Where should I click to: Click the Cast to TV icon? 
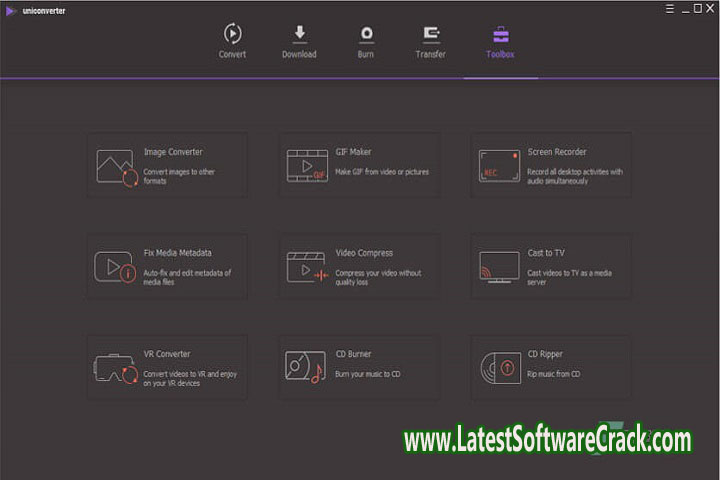(x=499, y=267)
